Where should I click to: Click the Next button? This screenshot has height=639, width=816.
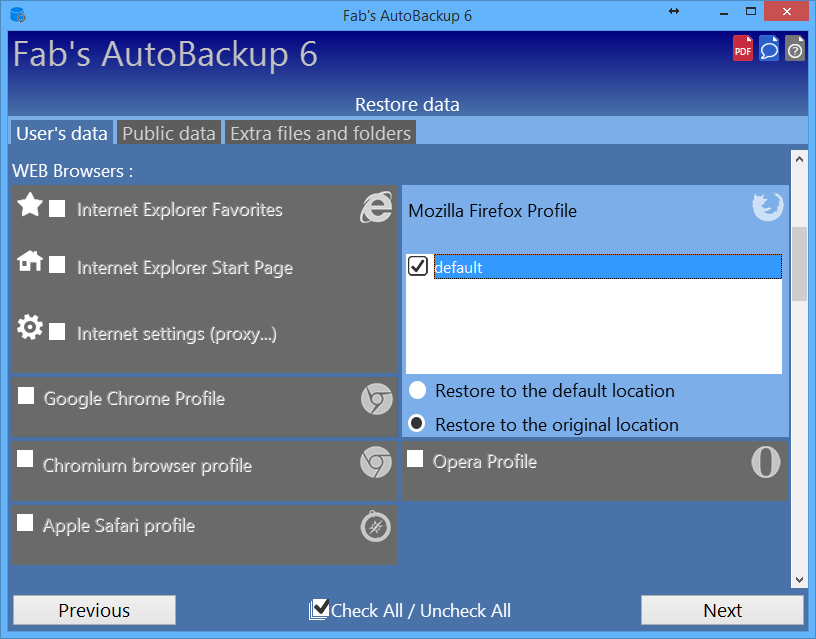(722, 610)
